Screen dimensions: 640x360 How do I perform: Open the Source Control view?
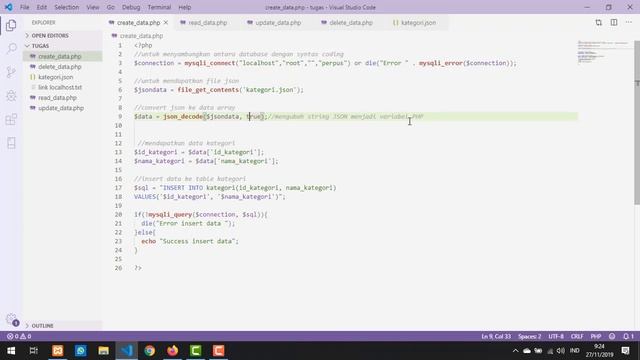point(11,72)
